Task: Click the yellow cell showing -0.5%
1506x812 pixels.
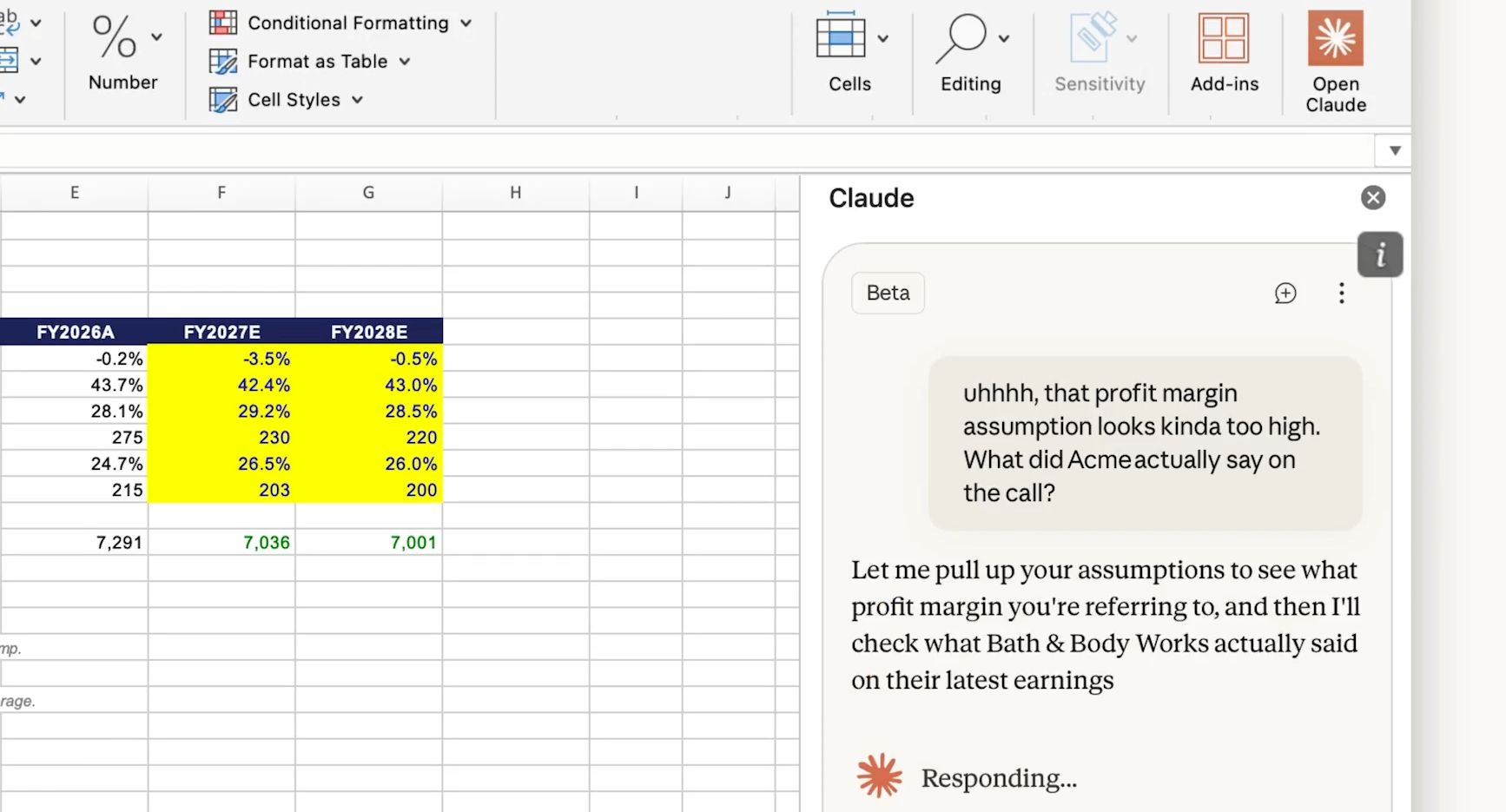Action: pos(369,359)
